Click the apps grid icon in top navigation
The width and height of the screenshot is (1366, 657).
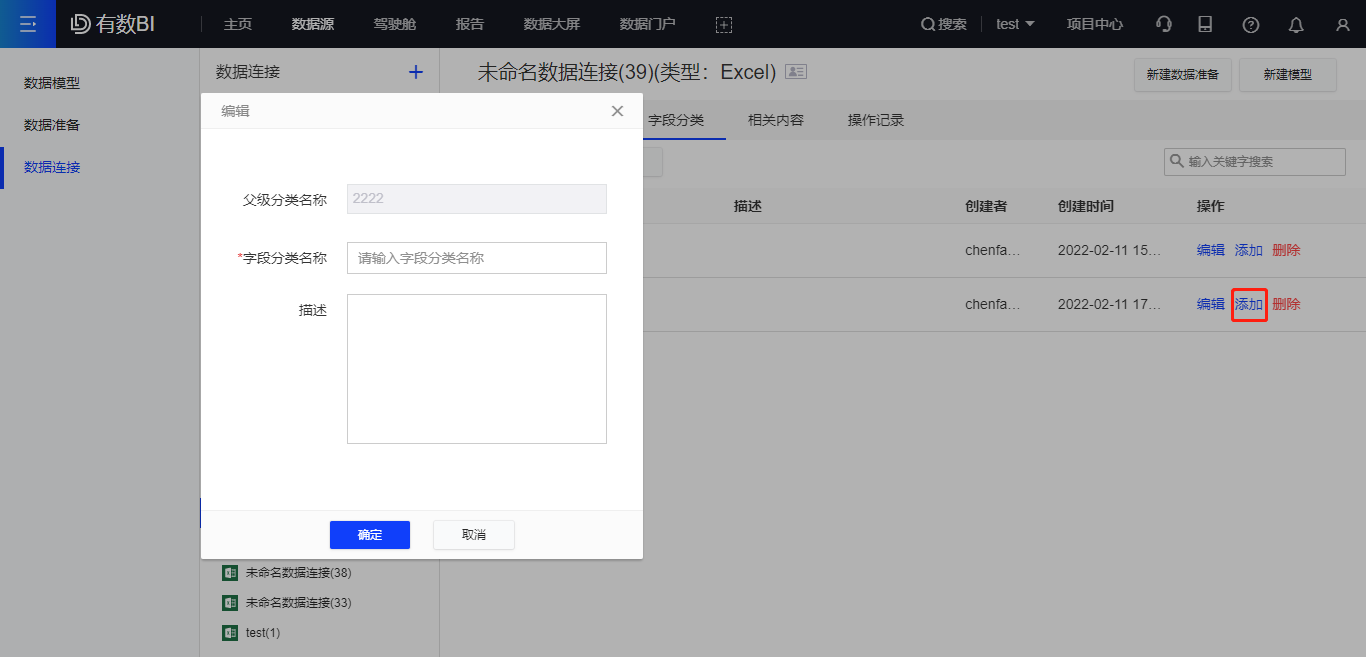[723, 24]
